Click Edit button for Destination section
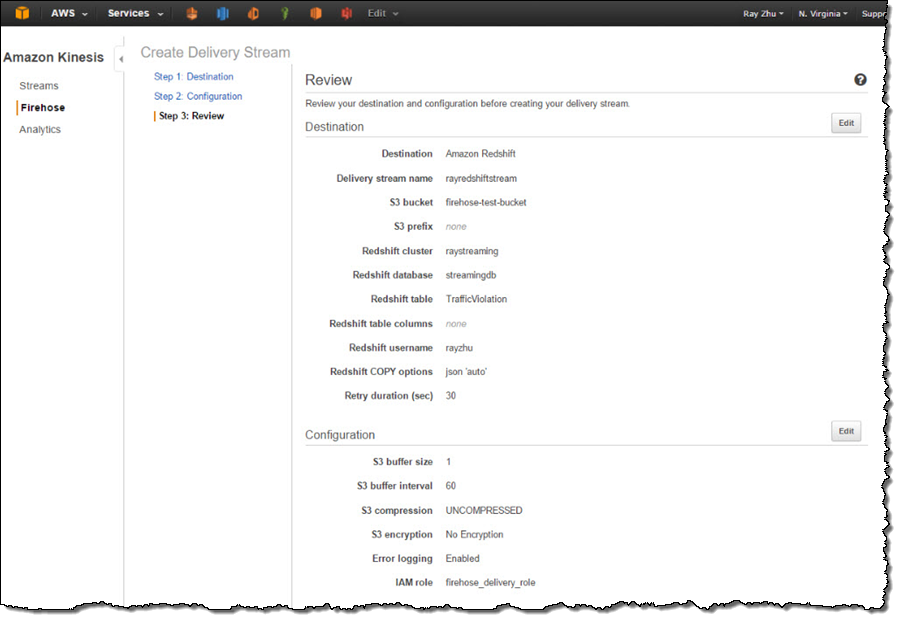The width and height of the screenshot is (900, 620). pos(846,123)
